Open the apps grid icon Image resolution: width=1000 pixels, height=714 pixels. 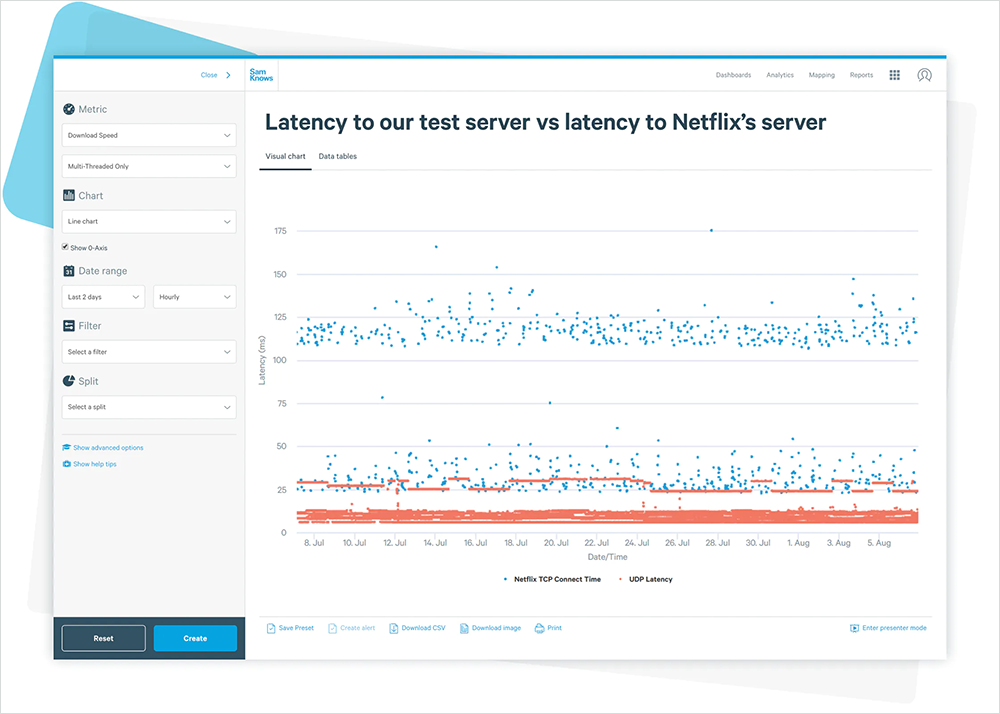click(894, 75)
